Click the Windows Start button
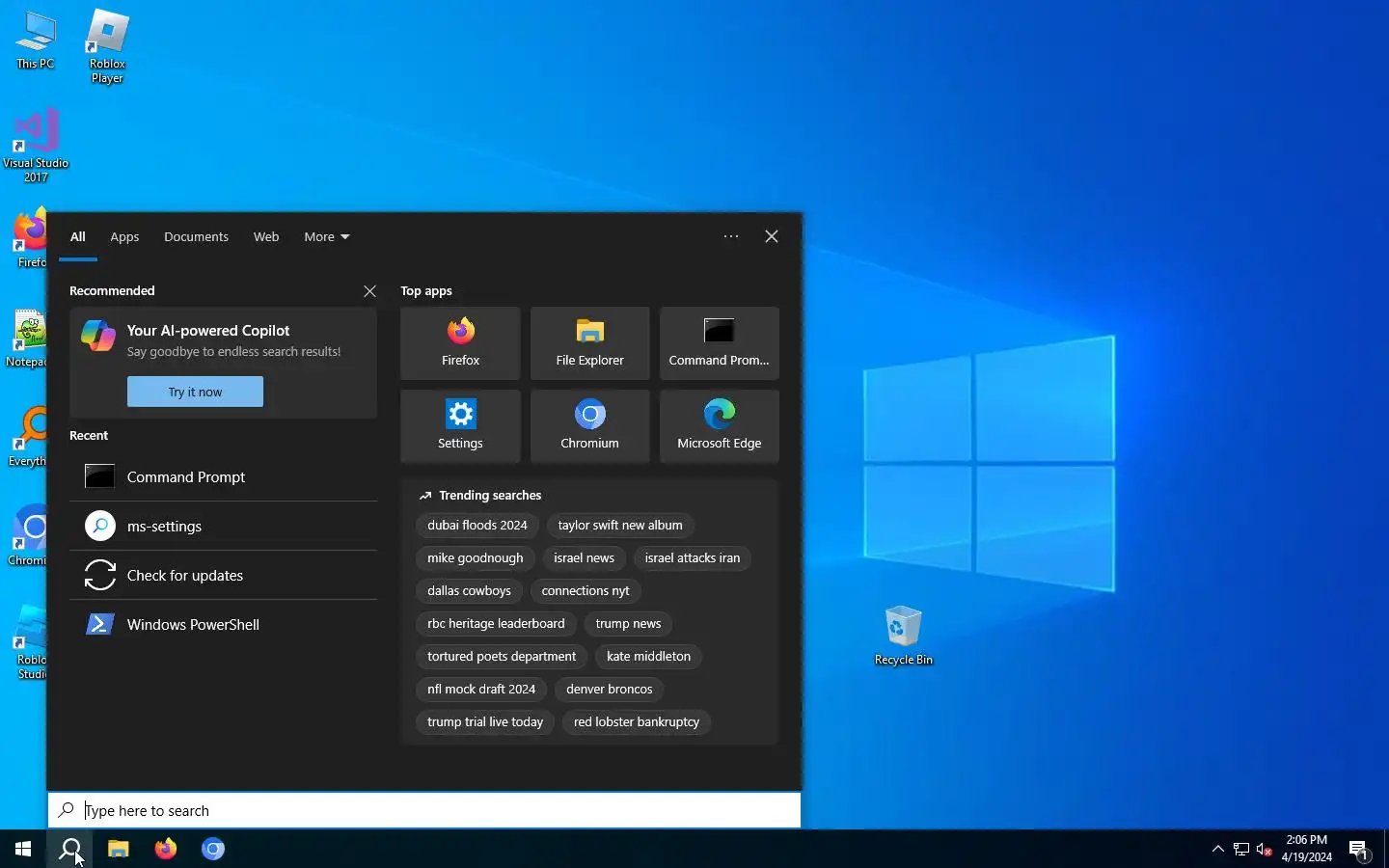Screen dimensions: 1389x868 (x=23, y=849)
